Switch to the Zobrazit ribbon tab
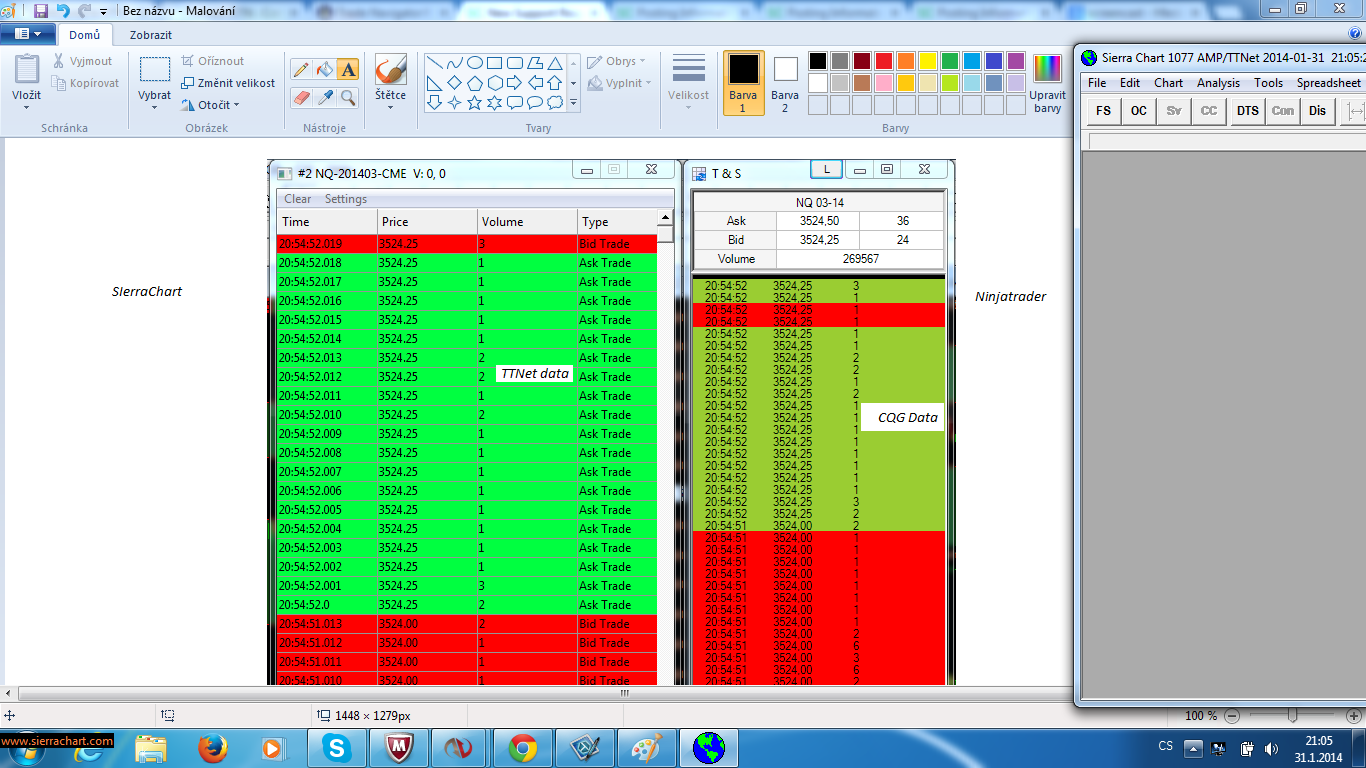The height and width of the screenshot is (768, 1366). pyautogui.click(x=151, y=35)
